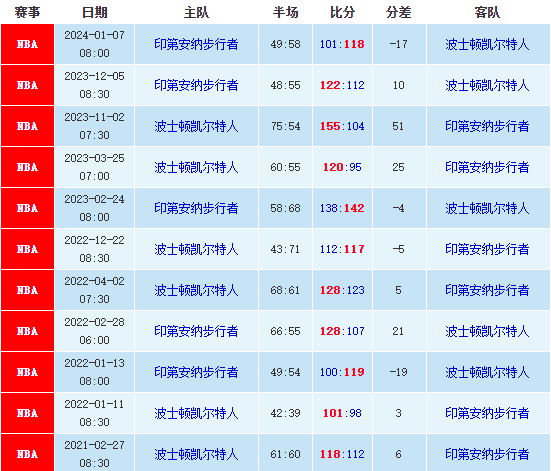Image resolution: width=551 pixels, height=471 pixels.
Task: Open 印第安纳步行者 away link in the 2022-12-22 row
Action: [487, 249]
